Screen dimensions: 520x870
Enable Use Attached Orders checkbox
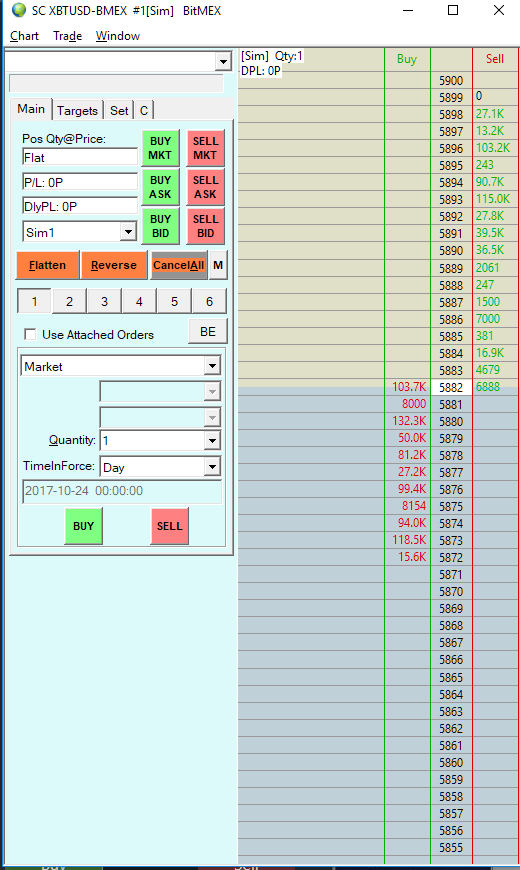31,335
